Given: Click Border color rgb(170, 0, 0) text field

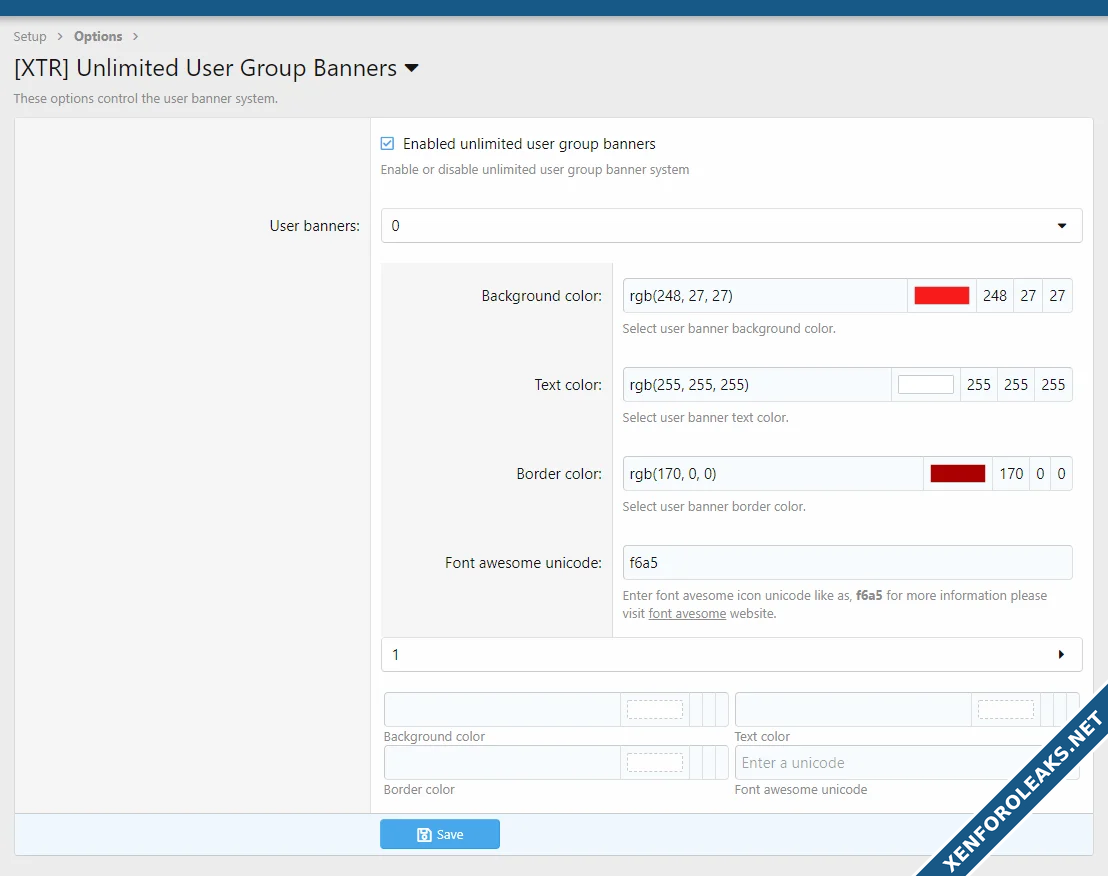Looking at the screenshot, I should (772, 474).
